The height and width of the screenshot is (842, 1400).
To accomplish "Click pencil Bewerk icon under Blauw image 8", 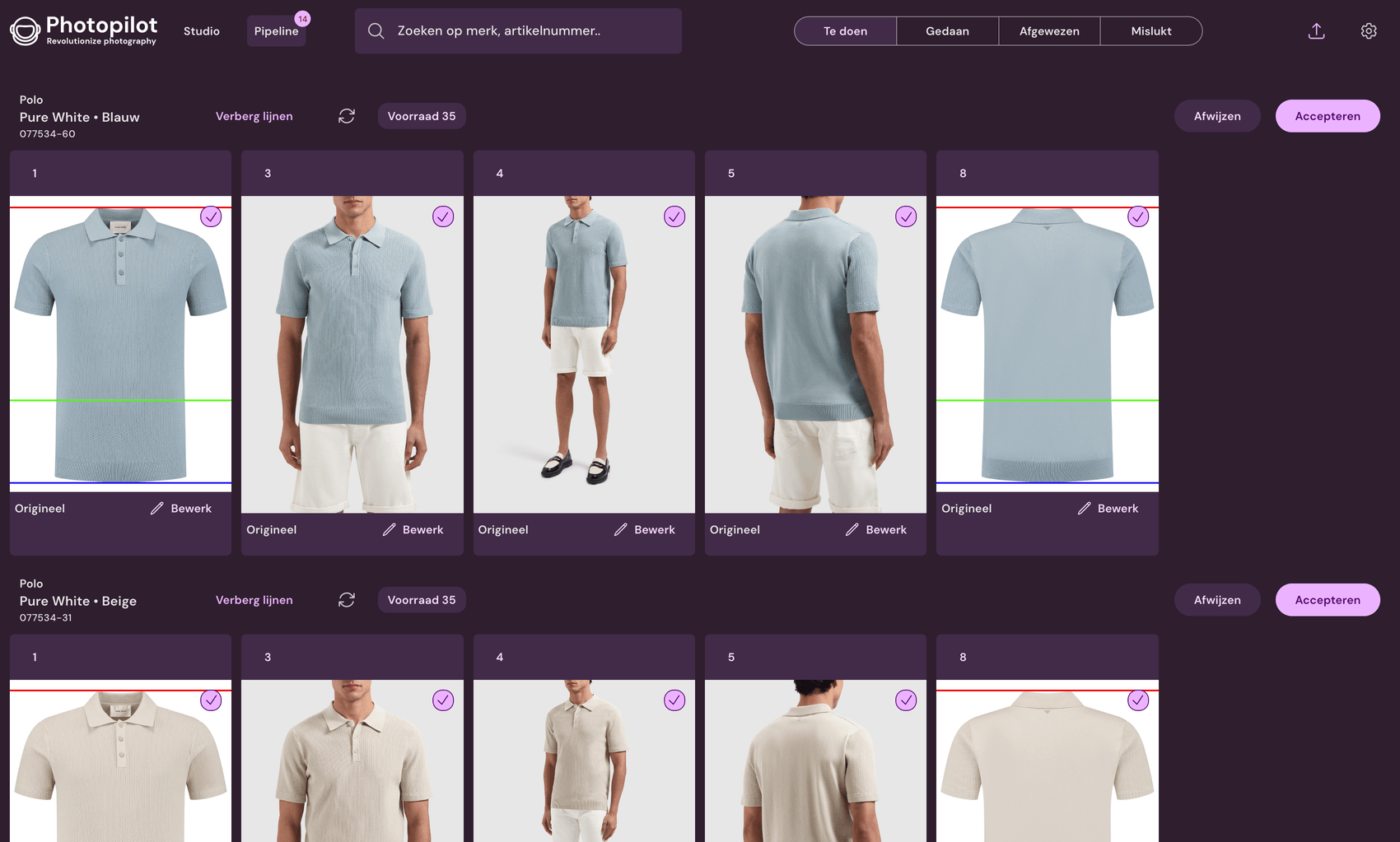I will pyautogui.click(x=1084, y=509).
